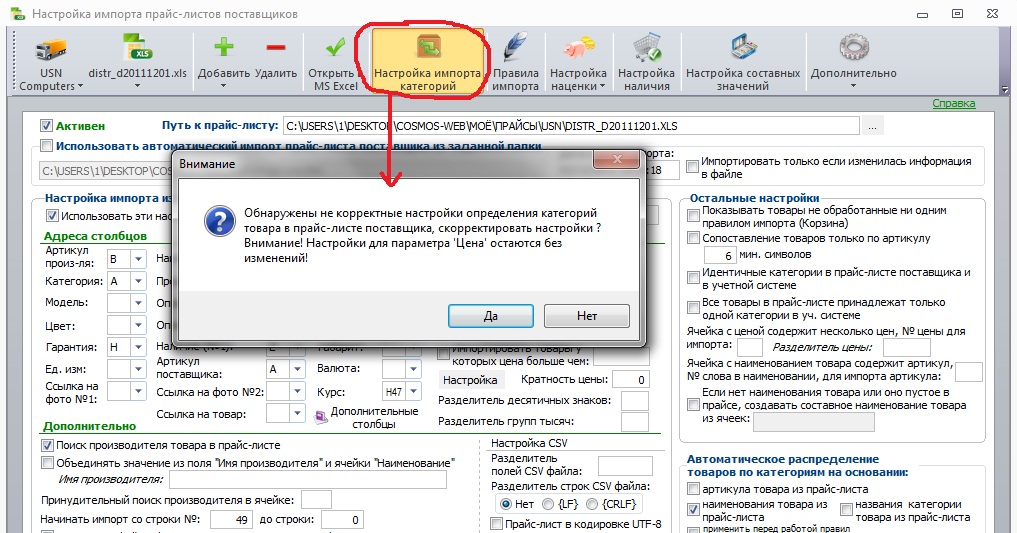
Task: Click Разделитель полей CSV файла field
Action: pos(625,465)
